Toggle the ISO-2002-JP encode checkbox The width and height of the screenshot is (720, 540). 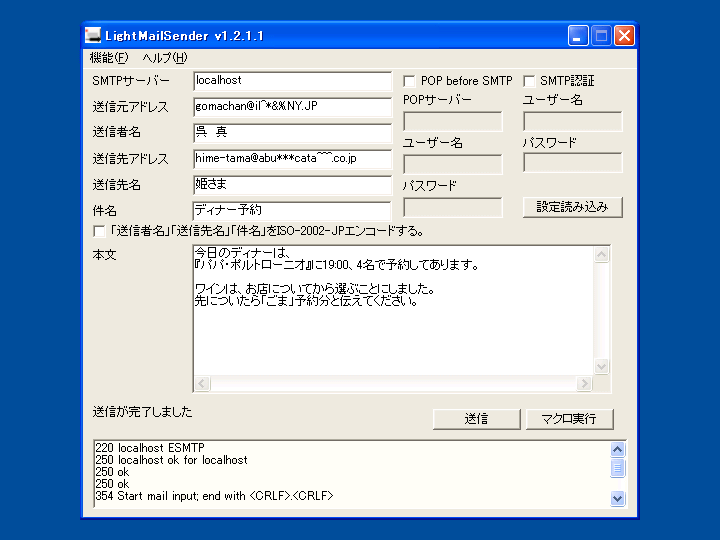click(99, 231)
